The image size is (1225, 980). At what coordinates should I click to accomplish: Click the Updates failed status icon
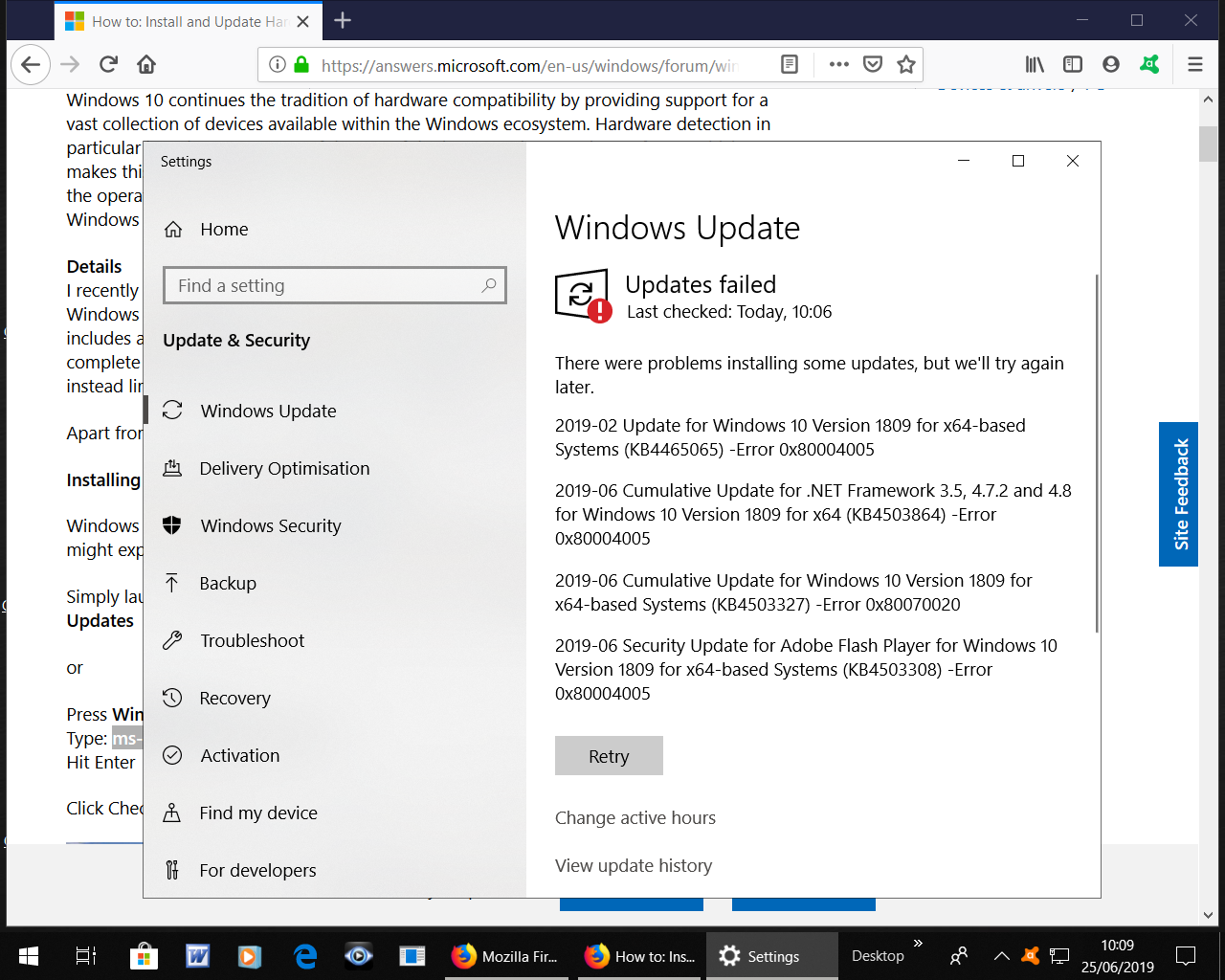pyautogui.click(x=583, y=296)
